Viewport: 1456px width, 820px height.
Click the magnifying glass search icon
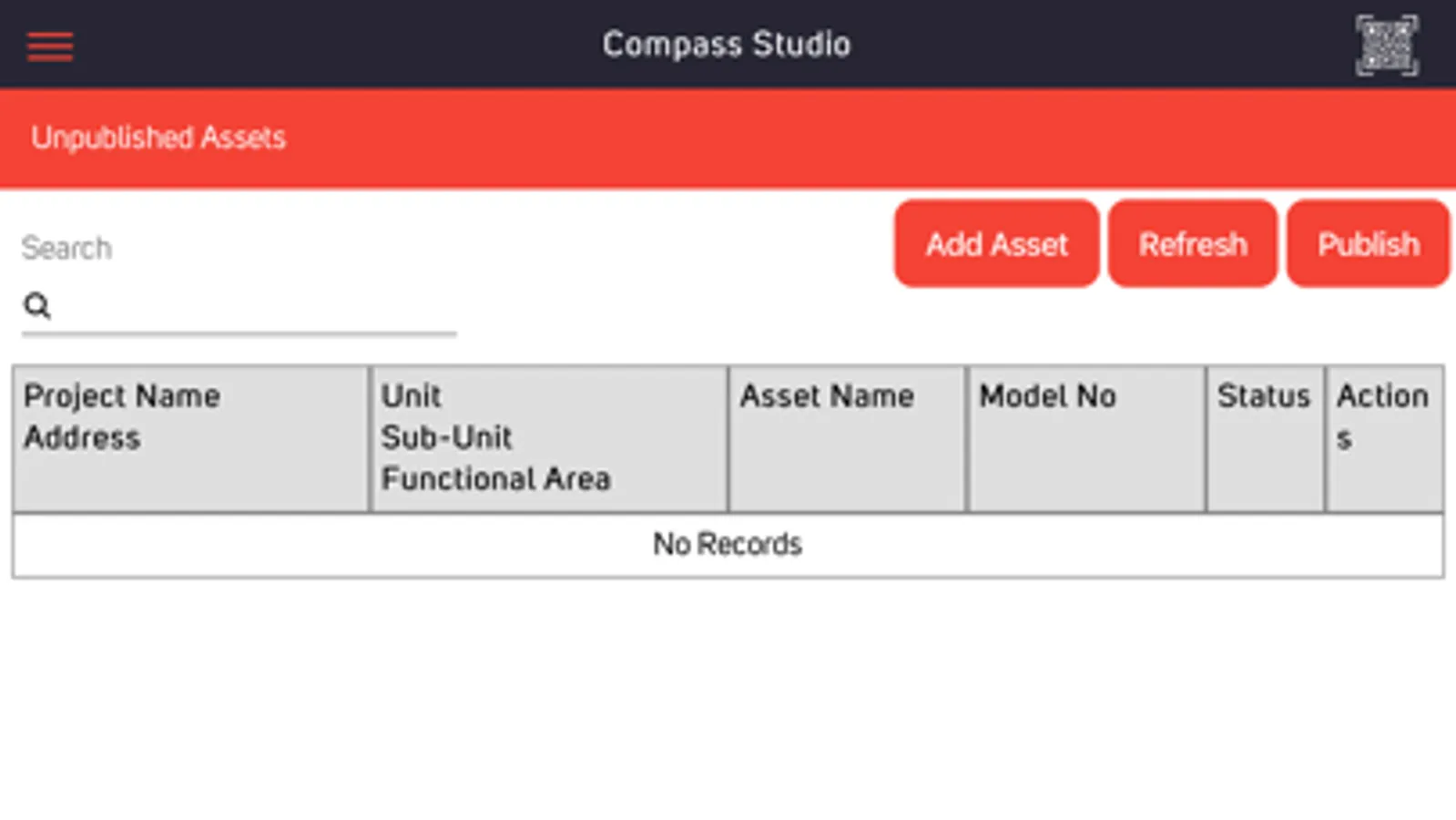[x=37, y=306]
